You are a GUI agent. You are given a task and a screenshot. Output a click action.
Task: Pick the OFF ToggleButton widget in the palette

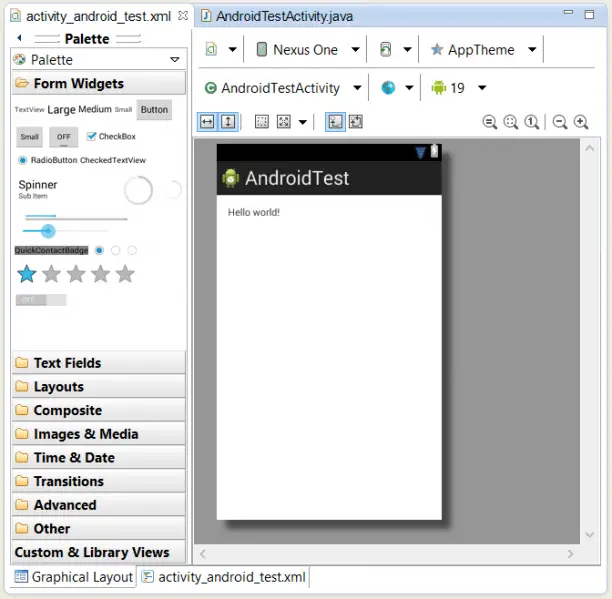(63, 136)
